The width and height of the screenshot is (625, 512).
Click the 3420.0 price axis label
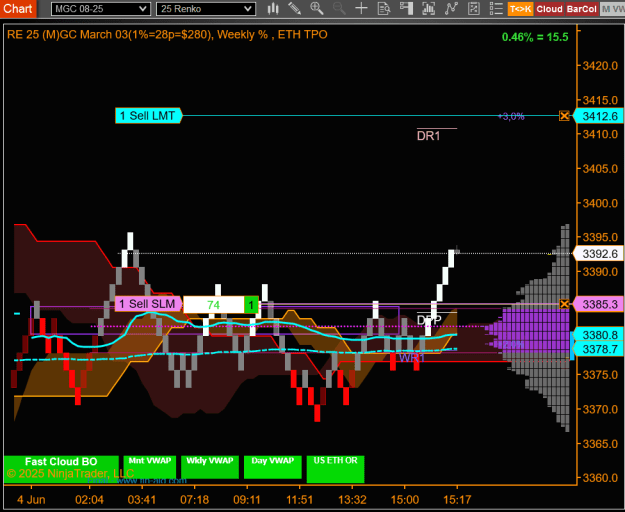(600, 65)
